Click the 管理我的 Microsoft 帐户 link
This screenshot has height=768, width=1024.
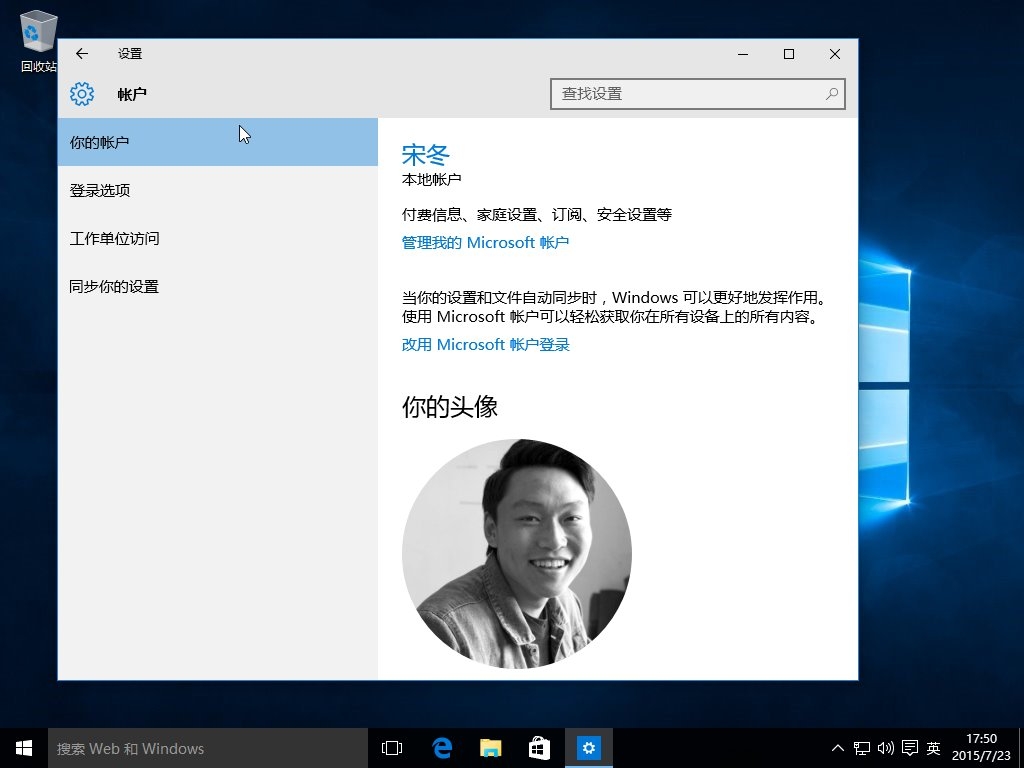coord(485,243)
